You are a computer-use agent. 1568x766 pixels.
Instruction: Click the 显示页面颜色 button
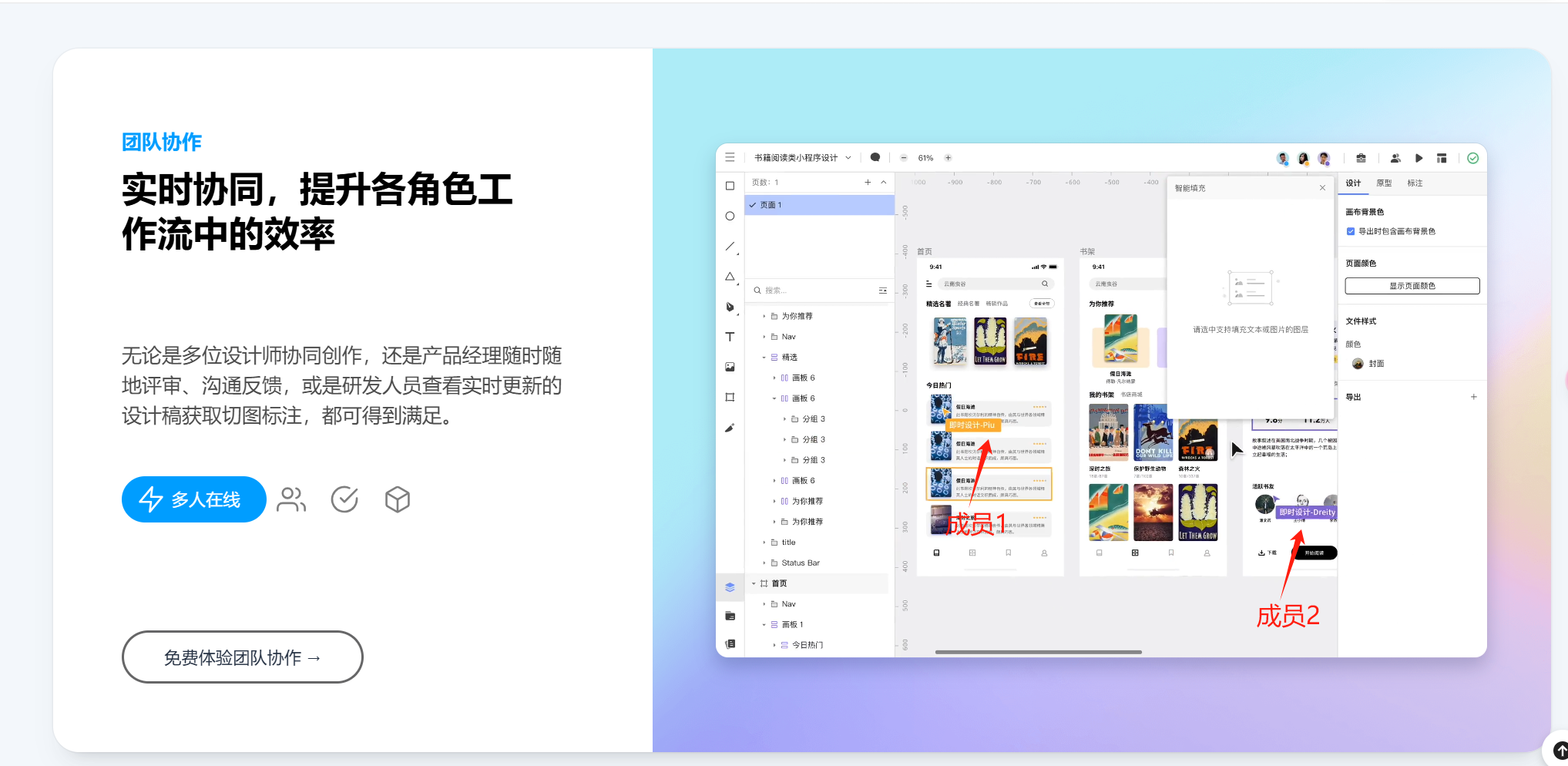1412,286
